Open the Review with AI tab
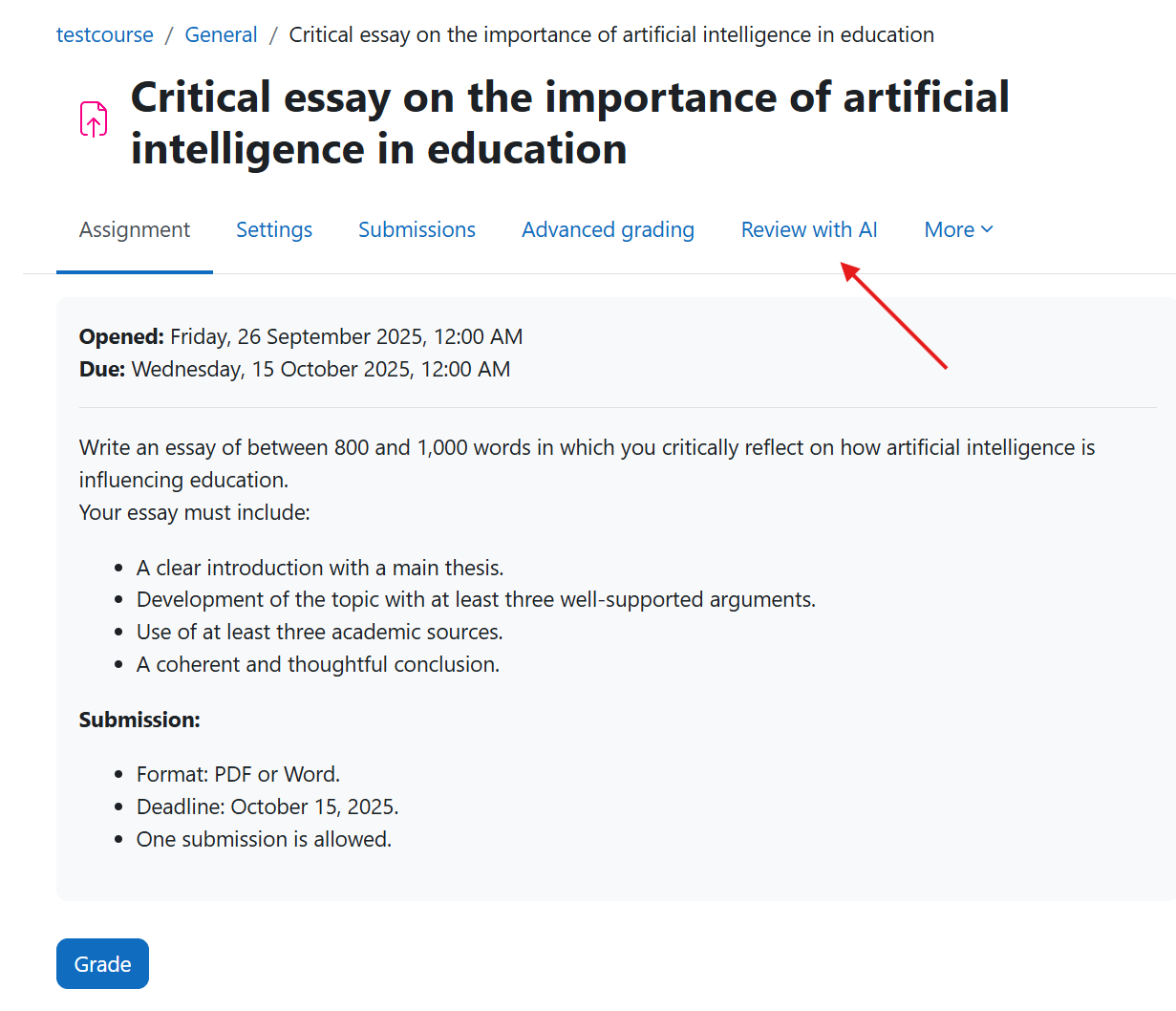Image resolution: width=1176 pixels, height=1011 pixels. [x=808, y=229]
